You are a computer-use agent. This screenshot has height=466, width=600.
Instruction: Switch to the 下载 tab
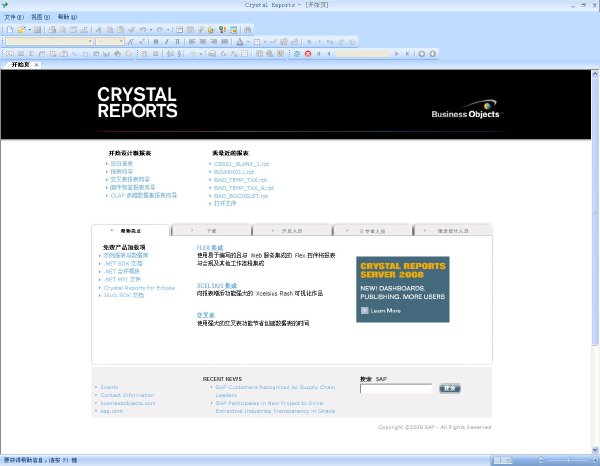(212, 231)
